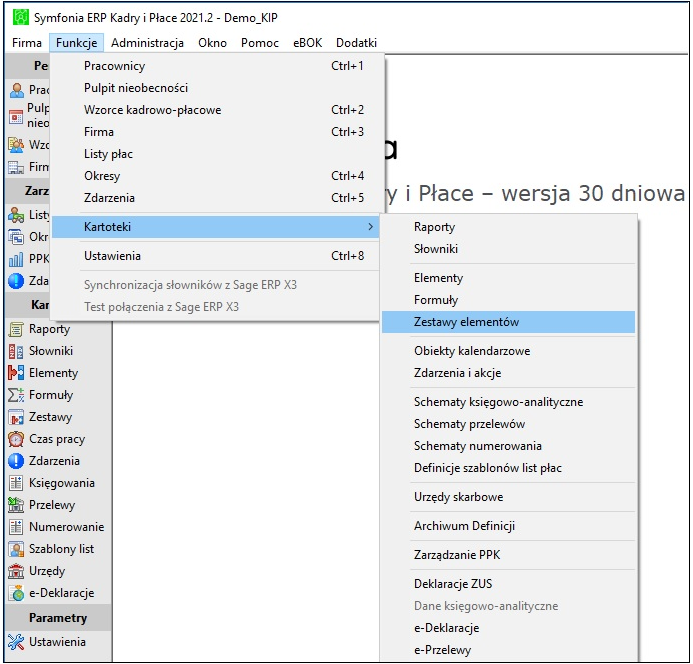Click the Raporty icon in the sidebar

pyautogui.click(x=16, y=329)
